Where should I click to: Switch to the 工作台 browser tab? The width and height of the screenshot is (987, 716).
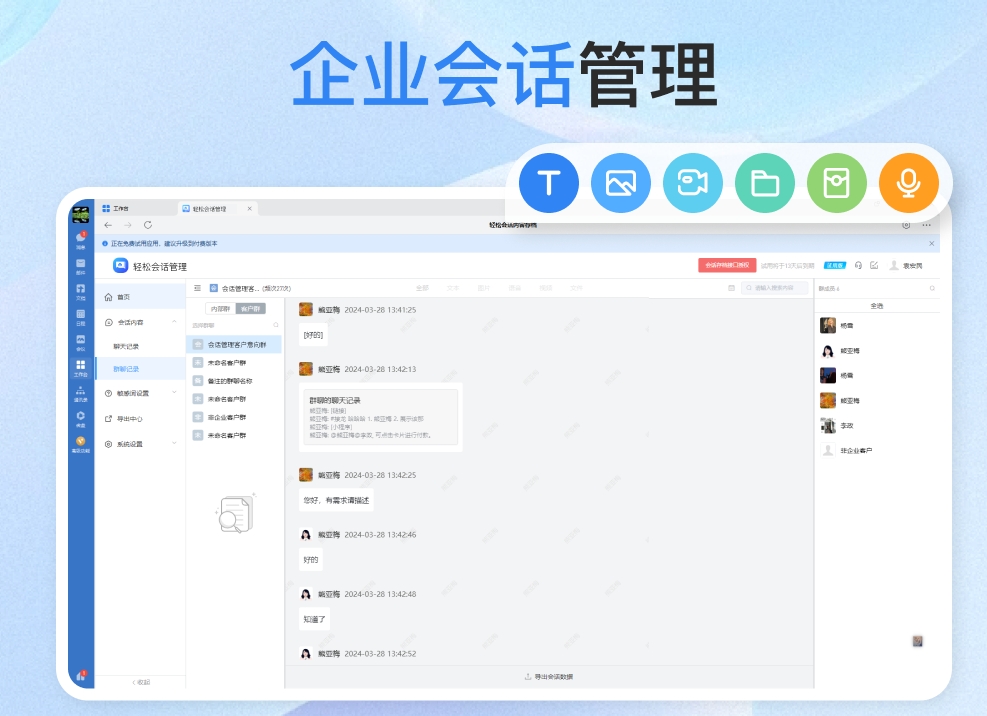click(115, 208)
